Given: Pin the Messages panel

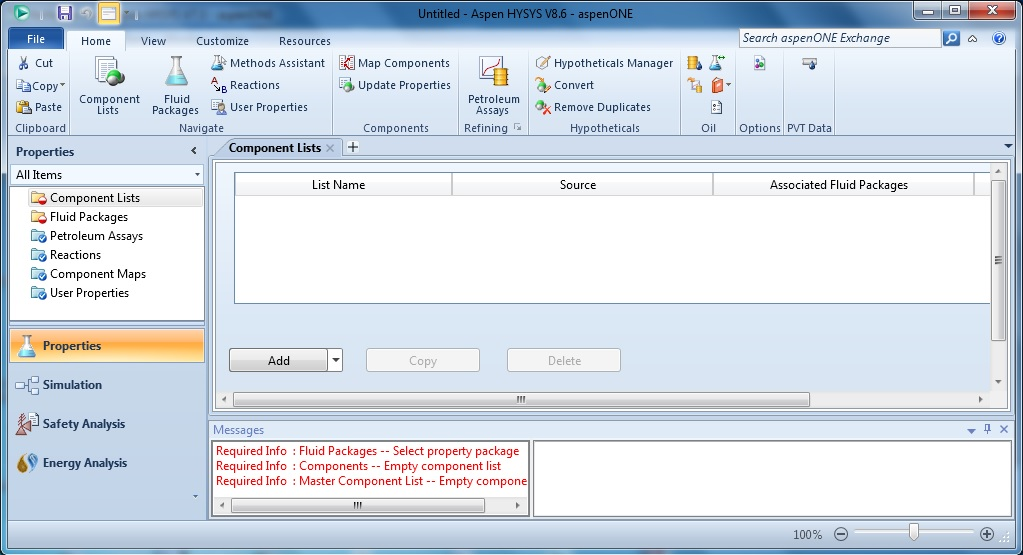Looking at the screenshot, I should (x=987, y=429).
